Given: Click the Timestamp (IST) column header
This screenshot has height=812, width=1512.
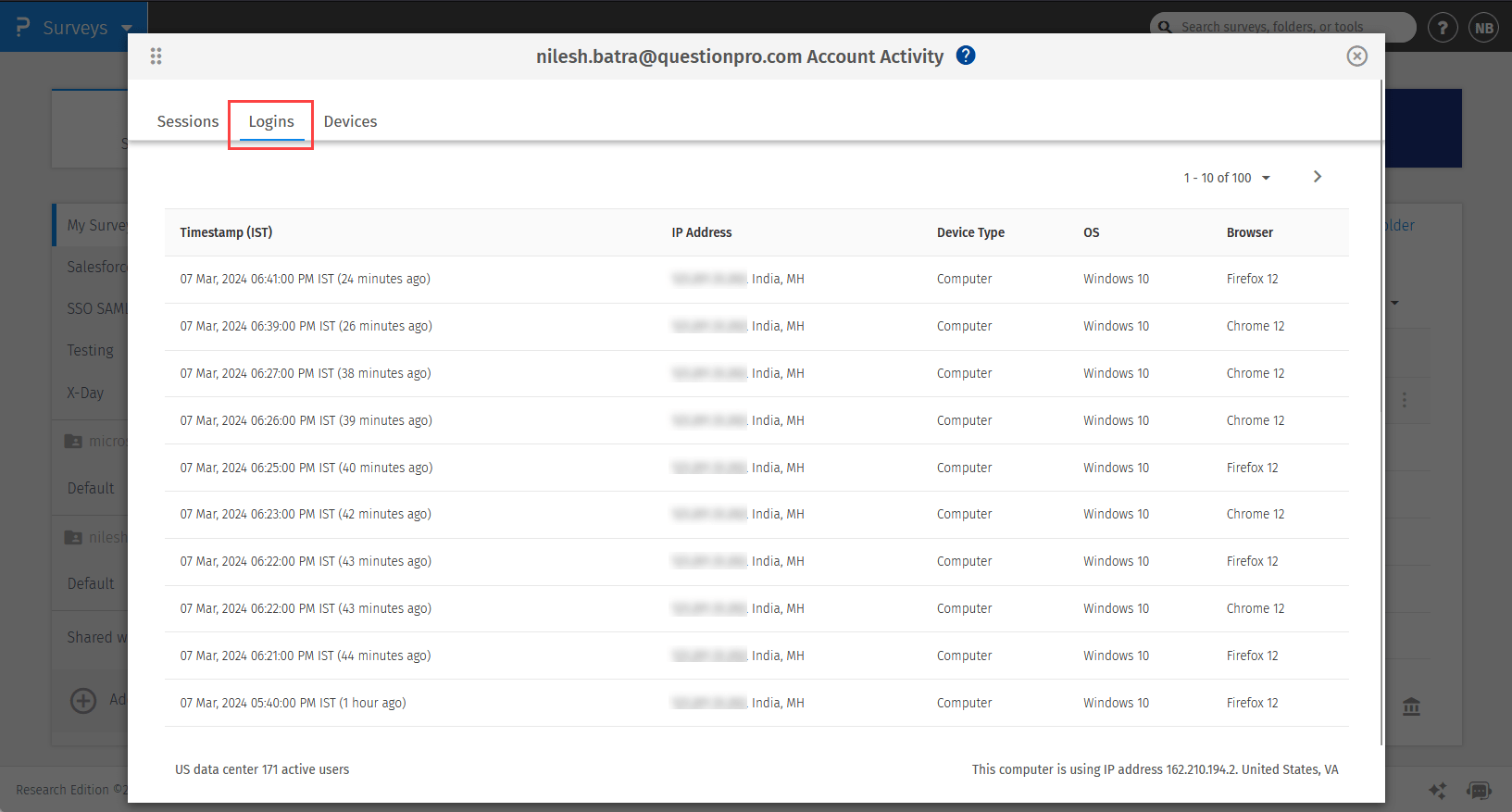Looking at the screenshot, I should click(226, 232).
